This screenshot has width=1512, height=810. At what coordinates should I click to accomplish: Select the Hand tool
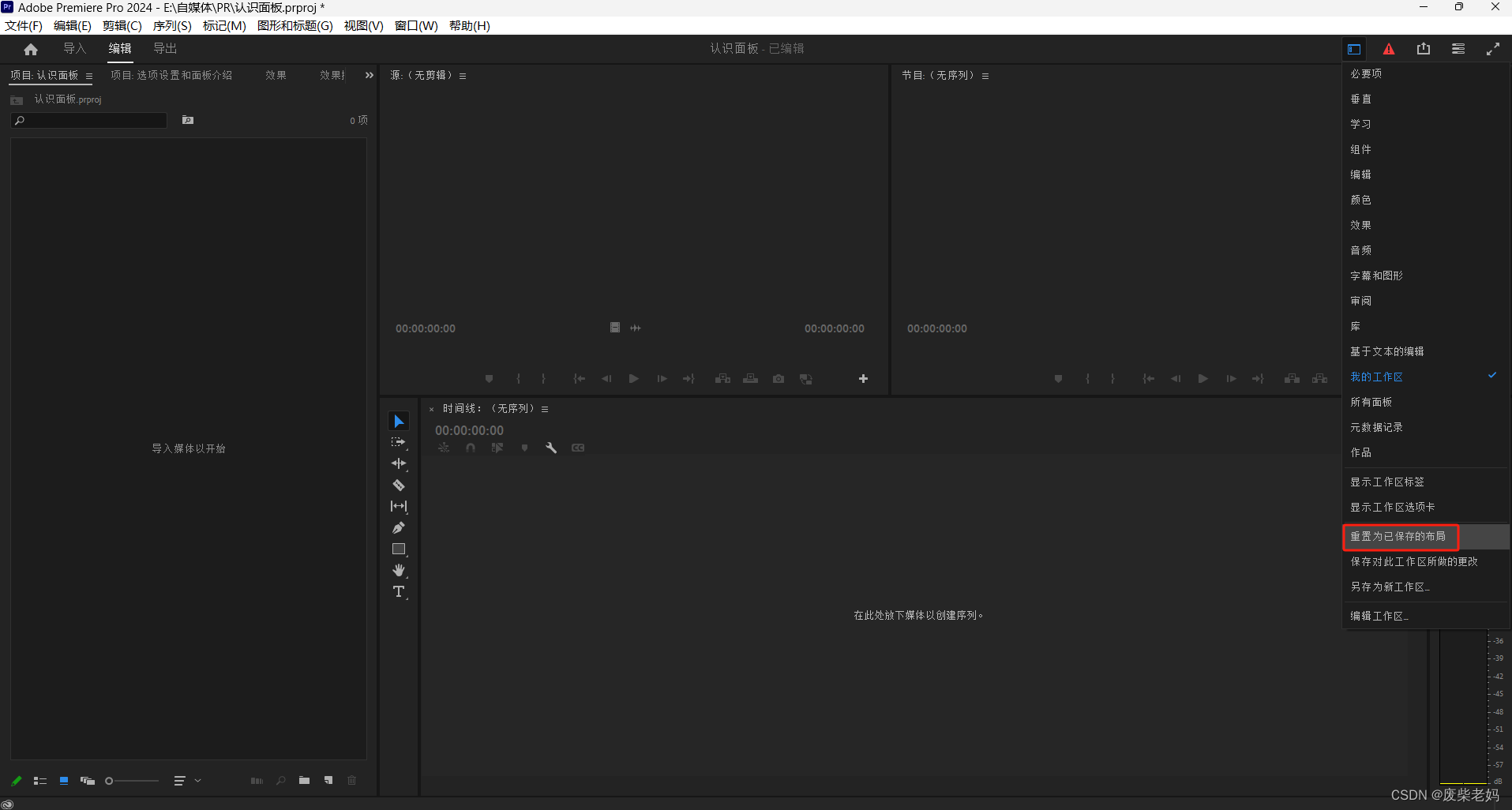click(x=399, y=571)
